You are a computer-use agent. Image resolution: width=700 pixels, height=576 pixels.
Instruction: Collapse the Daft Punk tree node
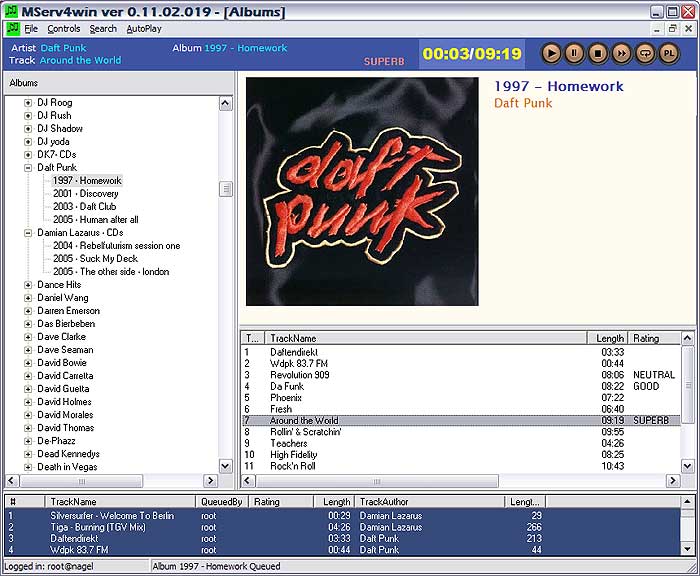click(x=28, y=168)
